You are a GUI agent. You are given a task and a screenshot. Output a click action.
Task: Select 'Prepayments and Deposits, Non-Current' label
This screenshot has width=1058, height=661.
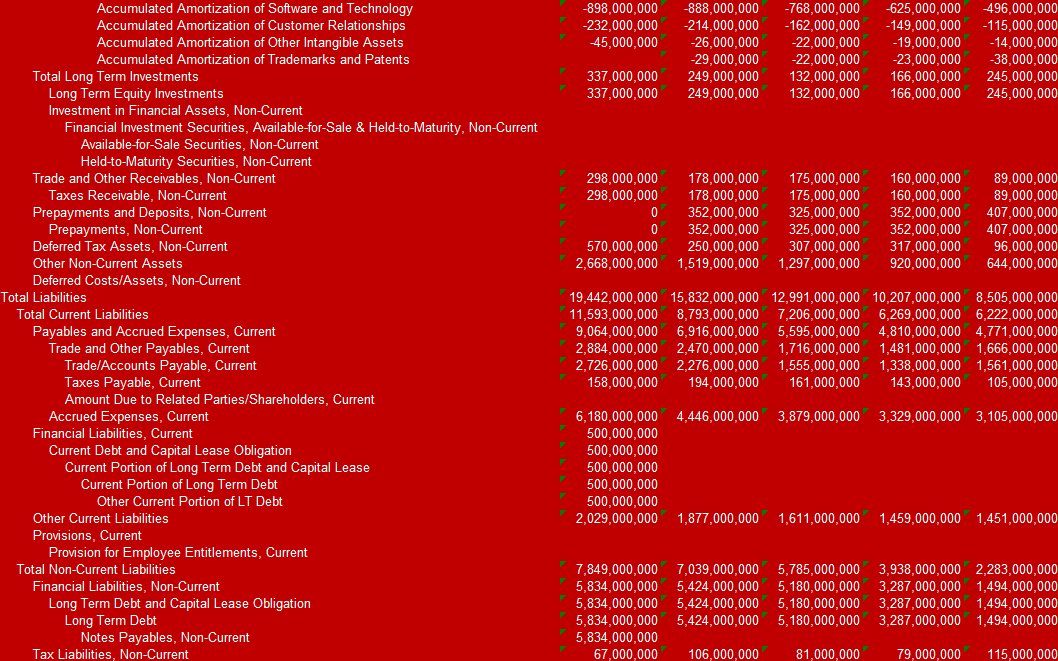pyautogui.click(x=149, y=212)
